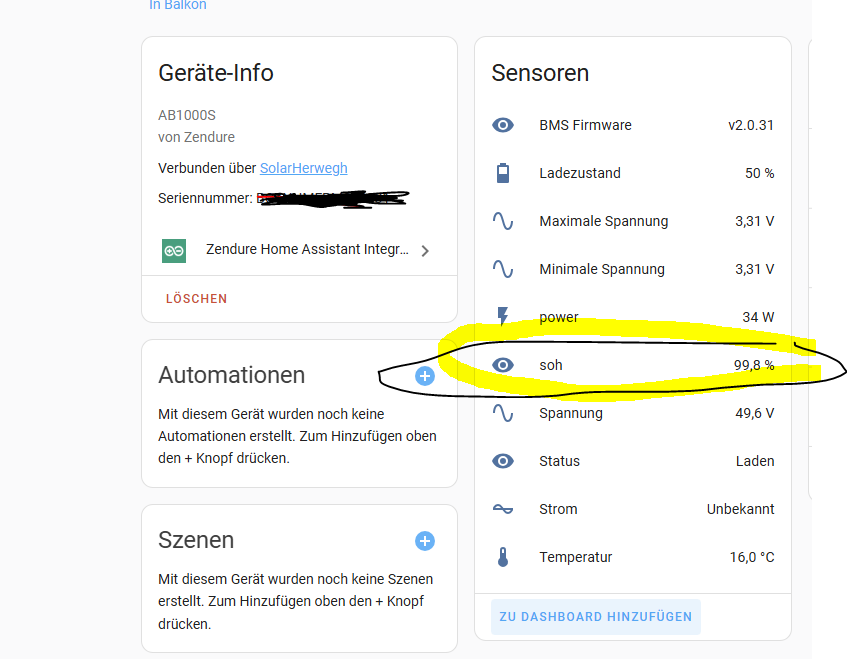Open the Minimale Spannung sensor row
Image resolution: width=847 pixels, height=659 pixels.
point(633,269)
